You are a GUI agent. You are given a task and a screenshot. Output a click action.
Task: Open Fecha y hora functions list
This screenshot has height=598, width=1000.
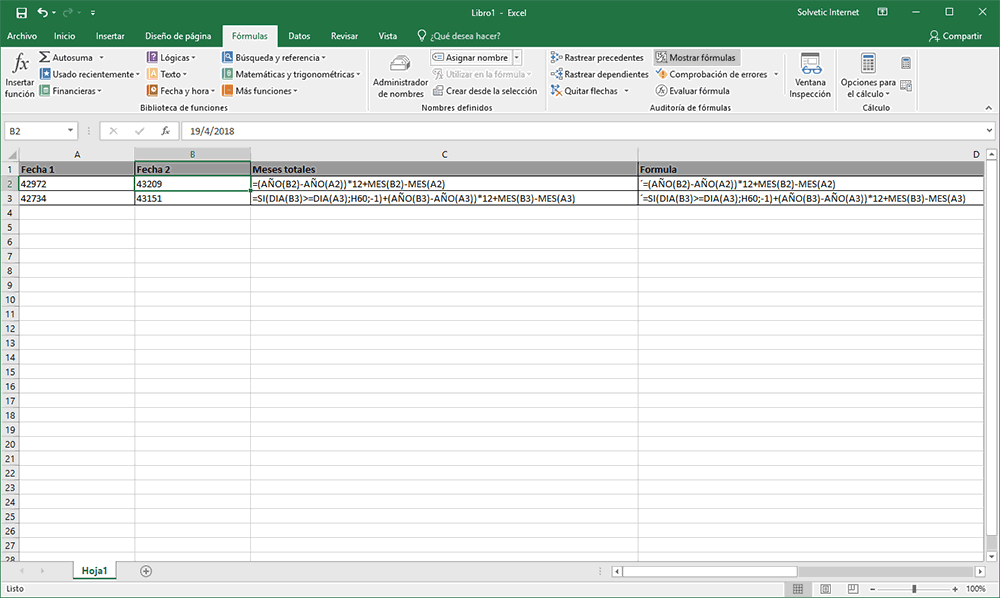click(x=181, y=91)
